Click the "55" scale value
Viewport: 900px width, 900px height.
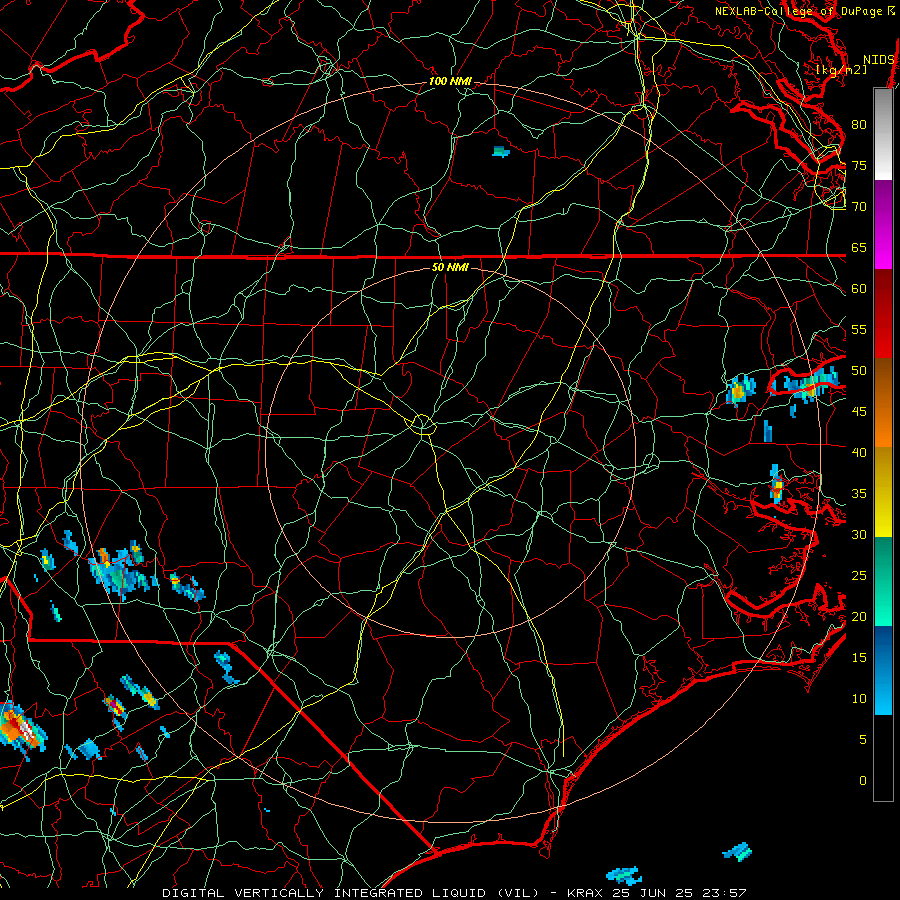(859, 329)
